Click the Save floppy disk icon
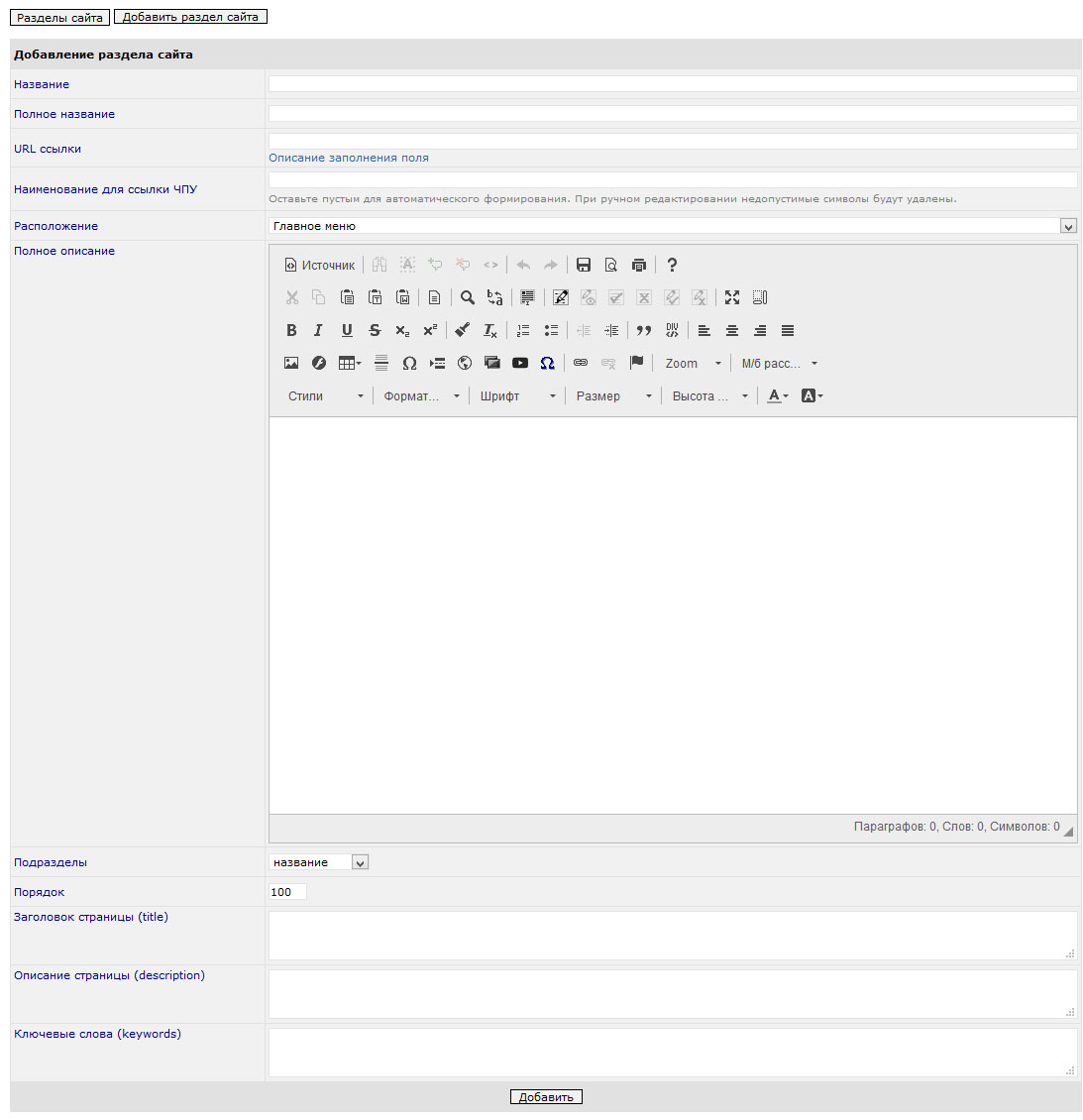The image size is (1083, 1120). point(583,265)
